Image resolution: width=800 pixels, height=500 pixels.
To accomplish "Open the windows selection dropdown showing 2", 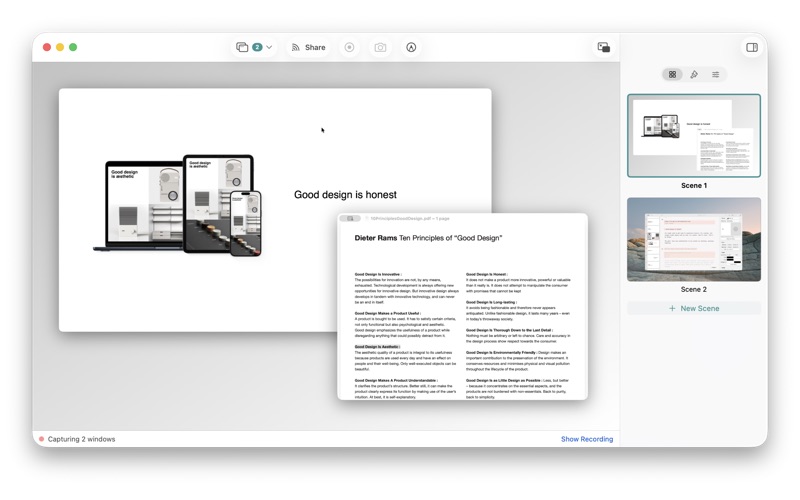I will coord(254,47).
